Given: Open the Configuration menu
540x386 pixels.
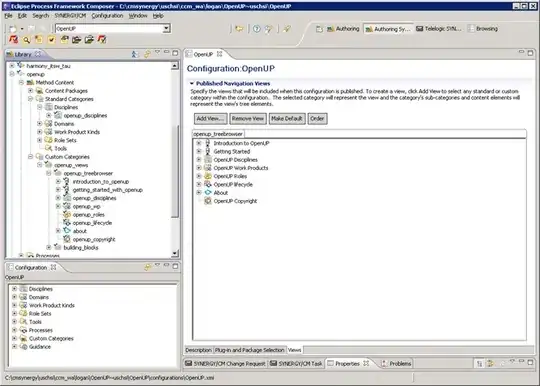Looking at the screenshot, I should (107, 16).
